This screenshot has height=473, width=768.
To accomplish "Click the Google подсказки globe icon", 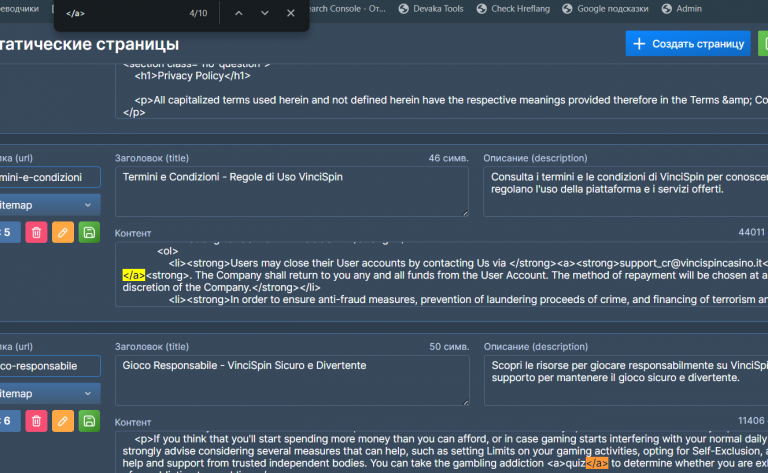I will 567,9.
